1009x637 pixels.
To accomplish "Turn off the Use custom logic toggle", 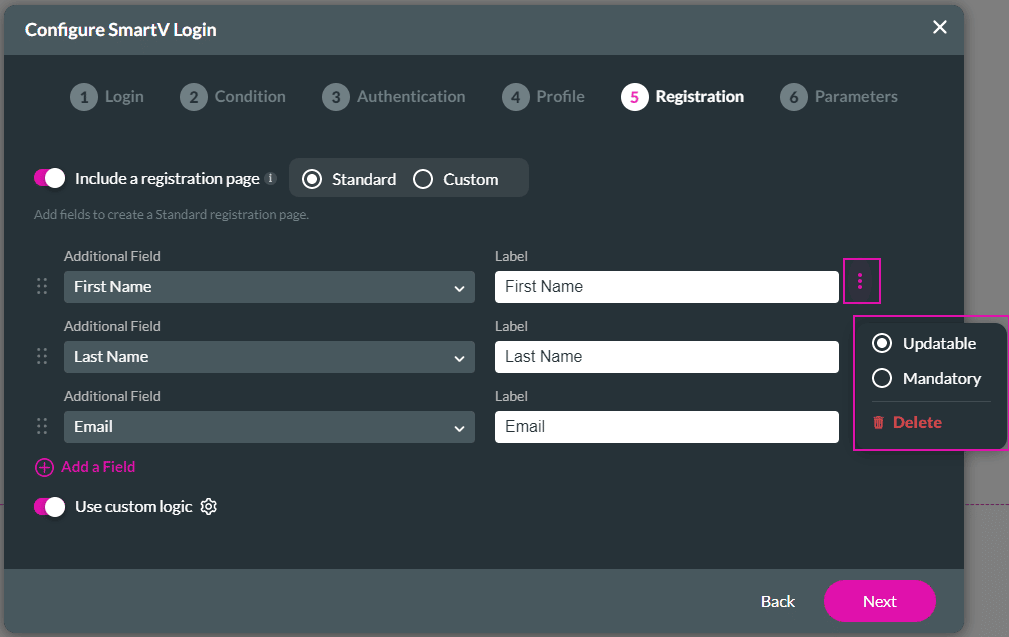I will [x=49, y=506].
